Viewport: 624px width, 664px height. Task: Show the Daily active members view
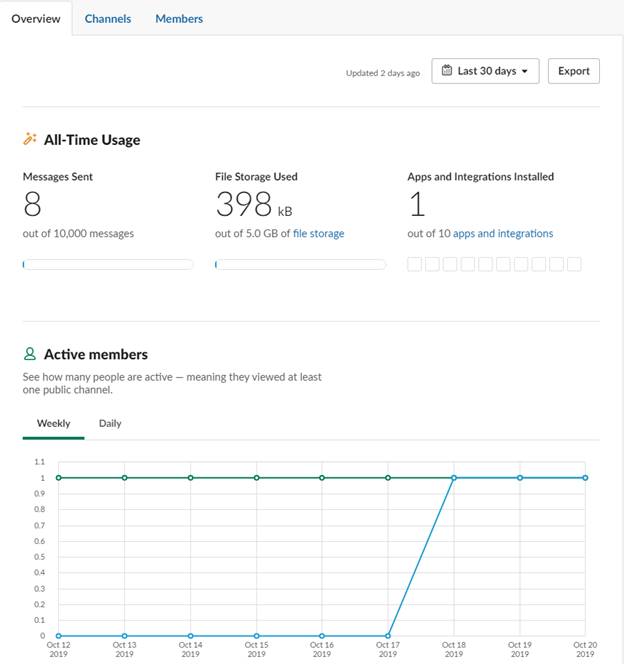pyautogui.click(x=110, y=423)
